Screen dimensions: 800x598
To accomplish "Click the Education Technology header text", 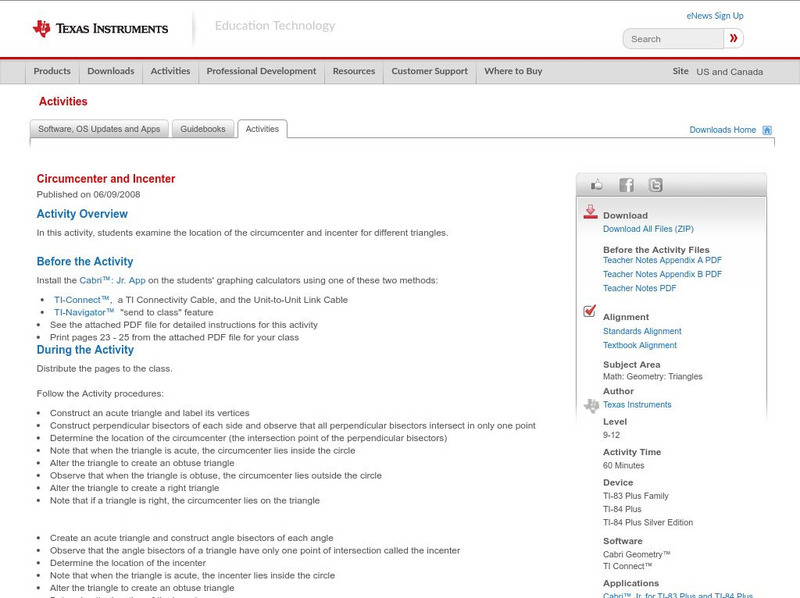I will [274, 26].
